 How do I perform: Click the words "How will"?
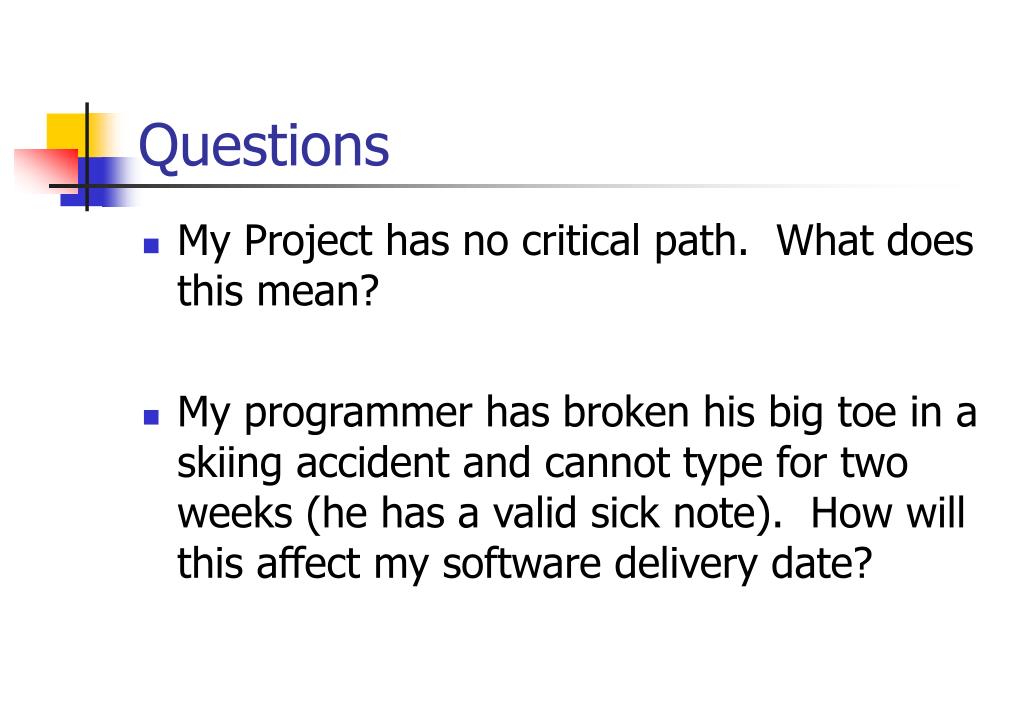point(888,513)
